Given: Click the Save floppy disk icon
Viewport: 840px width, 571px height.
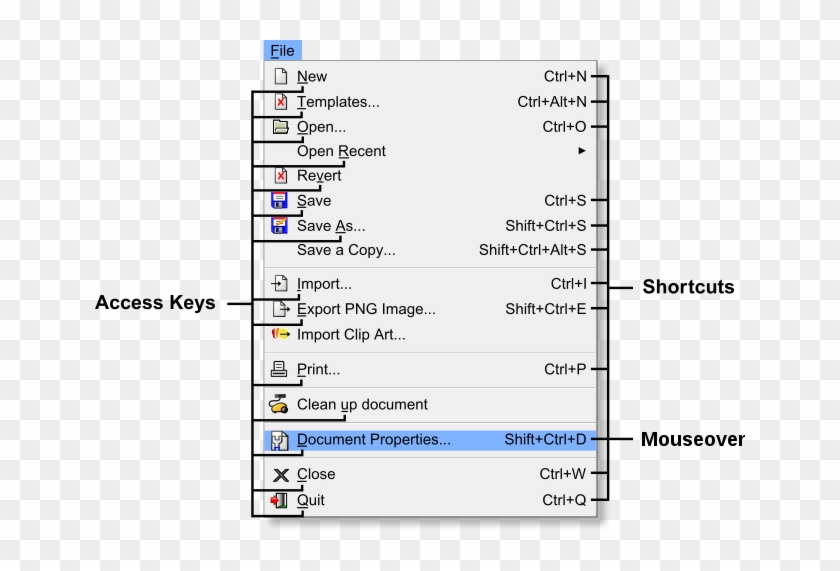Looking at the screenshot, I should (280, 200).
